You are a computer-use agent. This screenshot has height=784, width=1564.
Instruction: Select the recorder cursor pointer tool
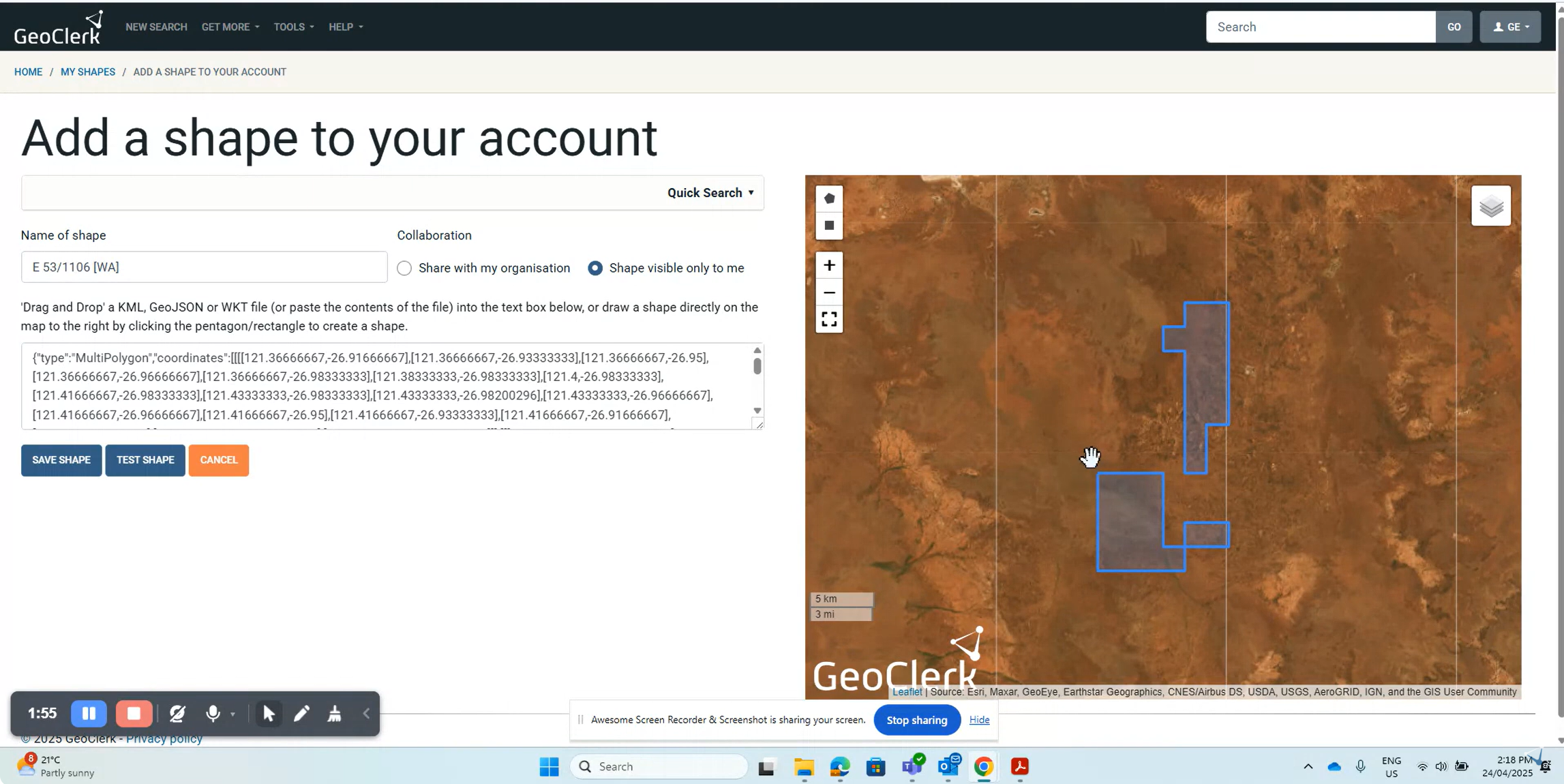tap(269, 714)
